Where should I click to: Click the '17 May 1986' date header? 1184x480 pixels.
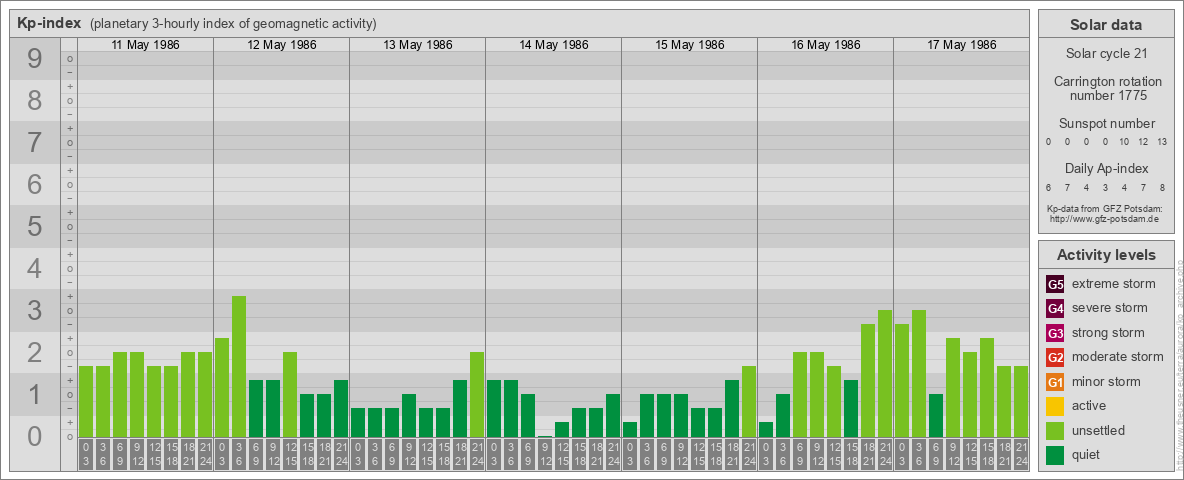point(961,45)
